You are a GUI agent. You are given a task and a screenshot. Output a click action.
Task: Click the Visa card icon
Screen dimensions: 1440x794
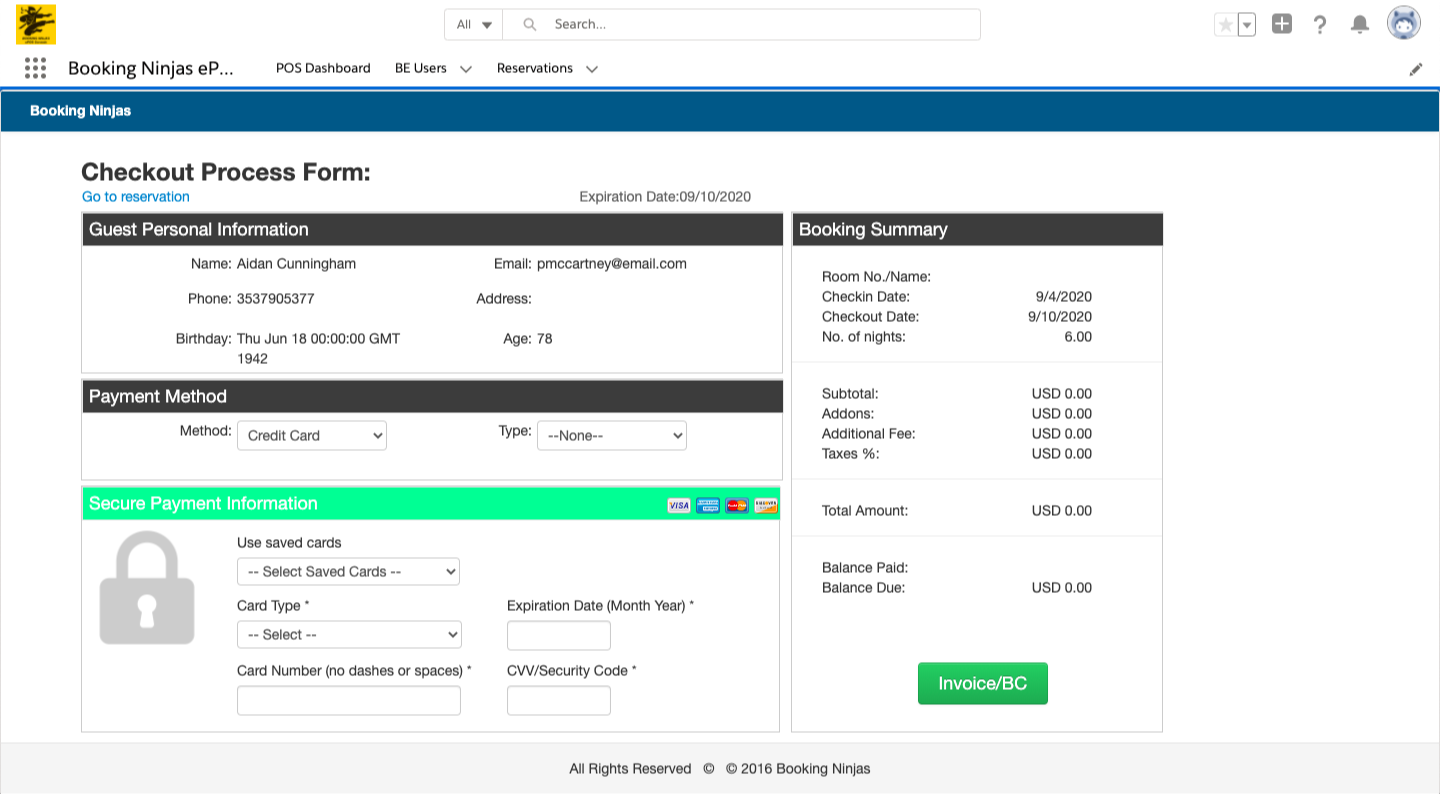[679, 505]
